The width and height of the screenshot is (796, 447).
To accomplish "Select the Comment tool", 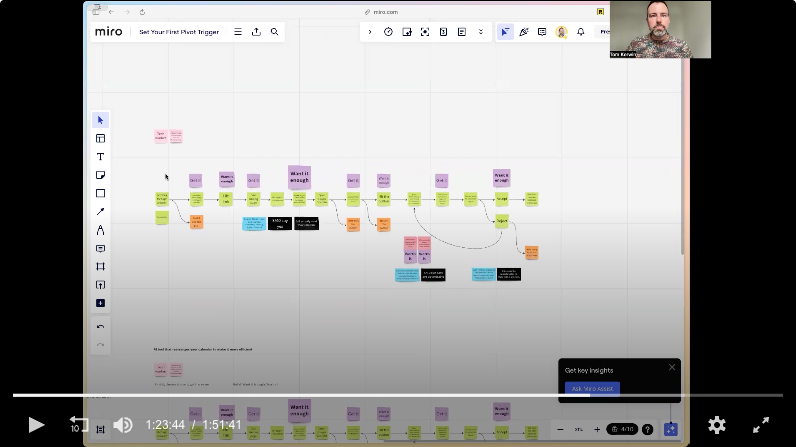I will 101,248.
